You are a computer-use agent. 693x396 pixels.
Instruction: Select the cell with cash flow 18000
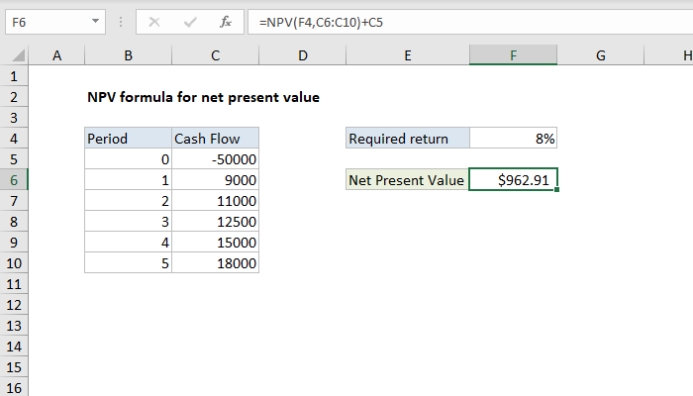[215, 263]
